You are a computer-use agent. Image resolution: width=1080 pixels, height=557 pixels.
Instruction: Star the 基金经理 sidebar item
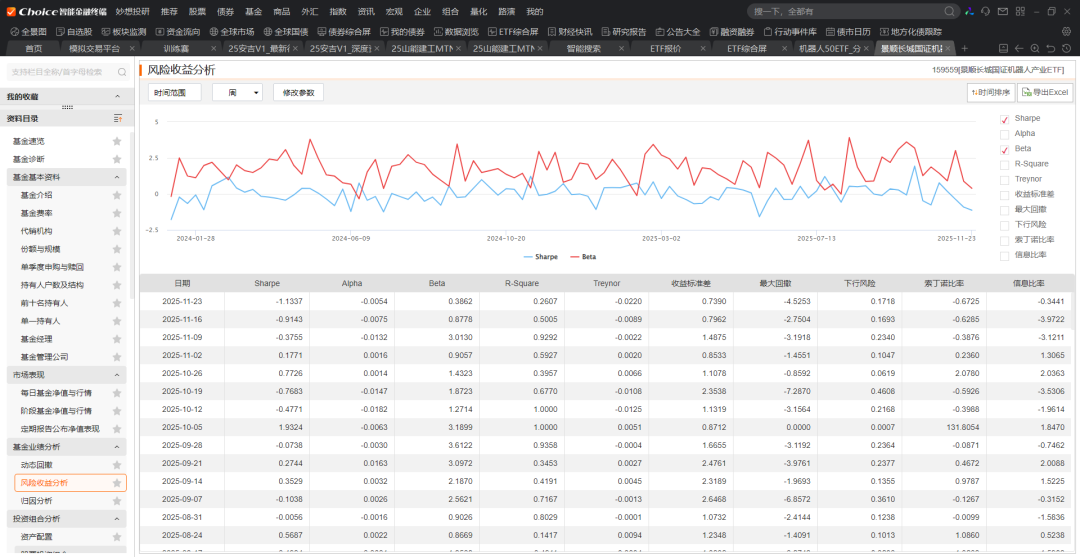[117, 339]
